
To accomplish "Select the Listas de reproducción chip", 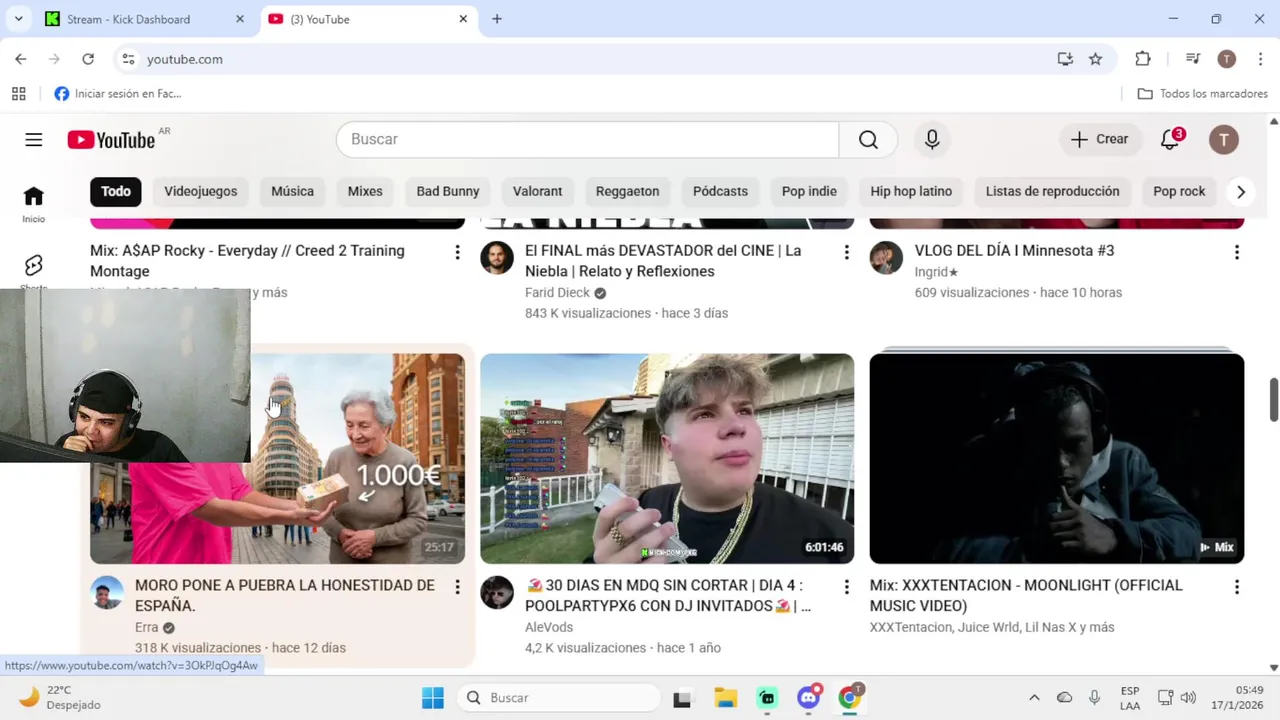I will [x=1052, y=191].
